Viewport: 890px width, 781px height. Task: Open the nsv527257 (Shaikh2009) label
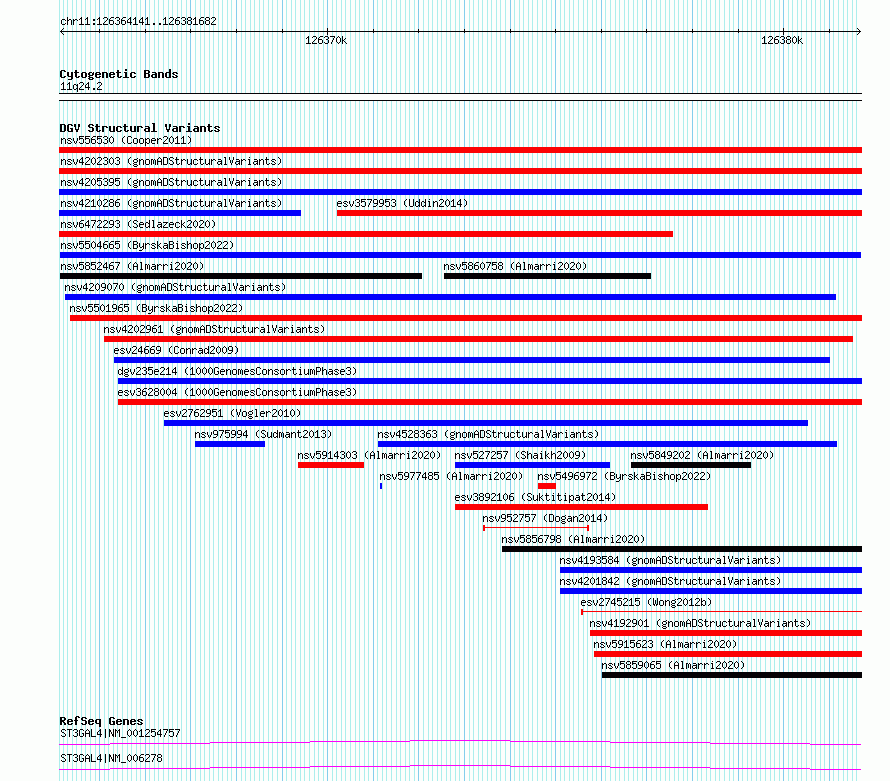point(520,455)
